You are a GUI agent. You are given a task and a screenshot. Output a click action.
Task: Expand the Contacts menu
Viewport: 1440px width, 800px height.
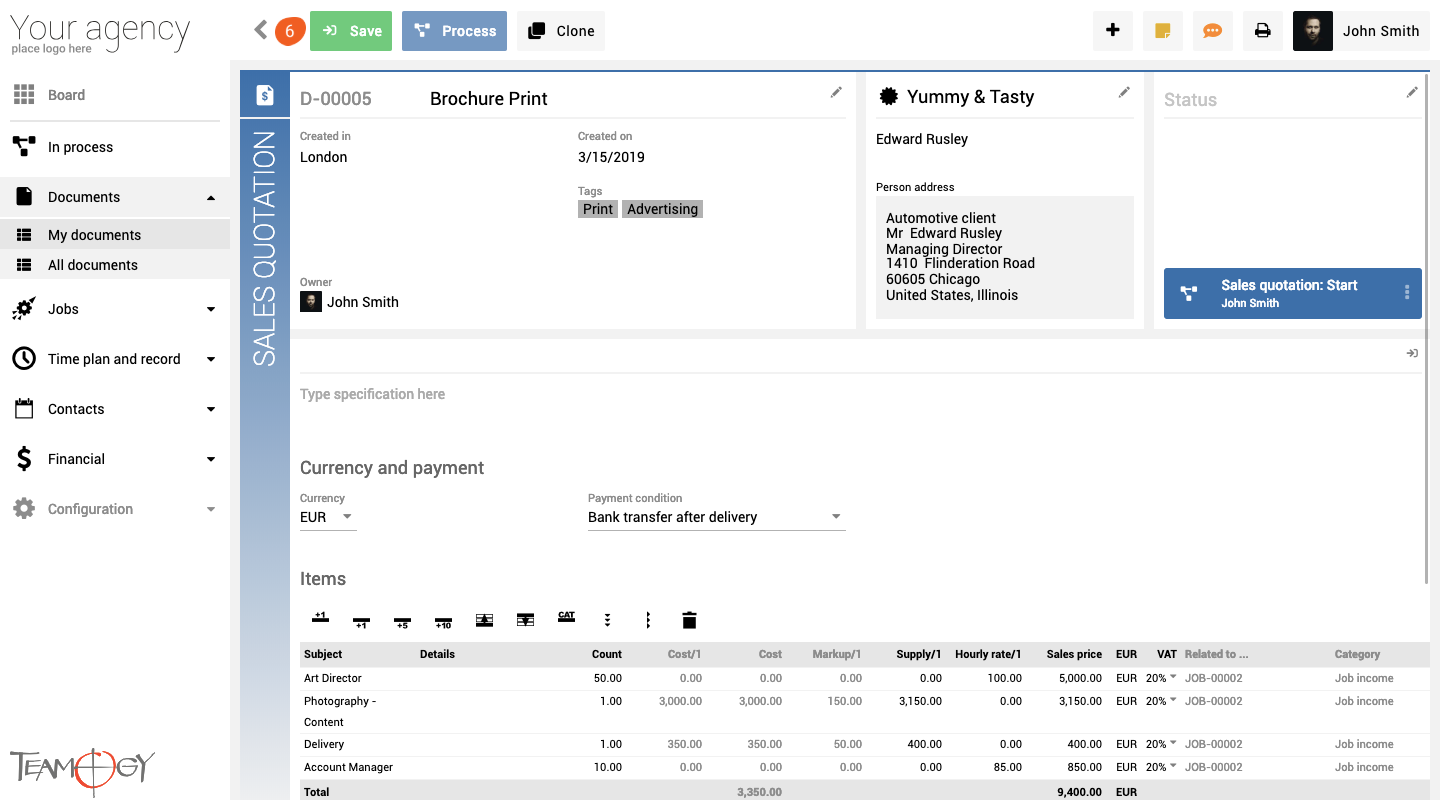(x=115, y=409)
